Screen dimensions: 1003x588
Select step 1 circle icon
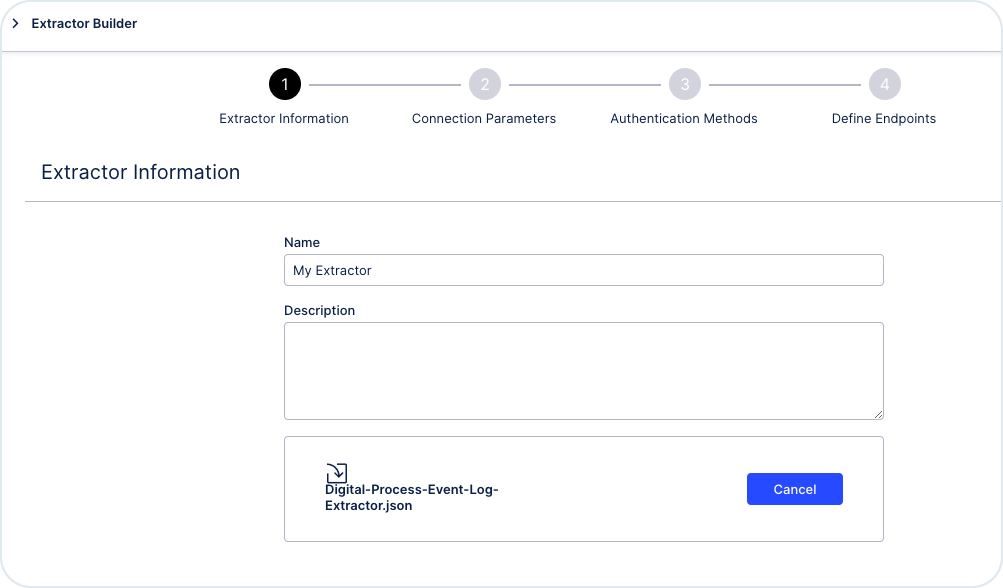[285, 84]
